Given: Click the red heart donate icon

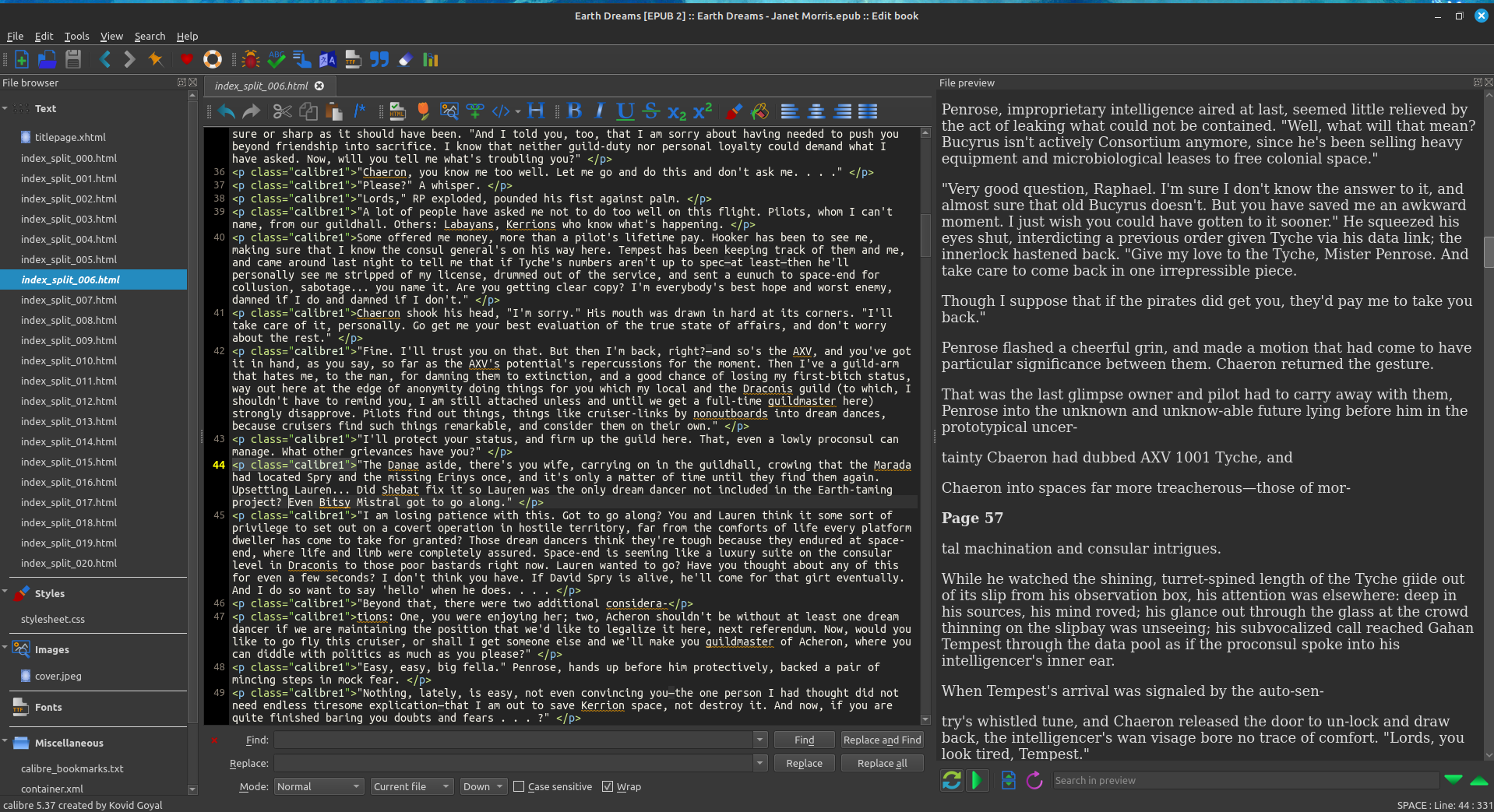Looking at the screenshot, I should click(186, 59).
